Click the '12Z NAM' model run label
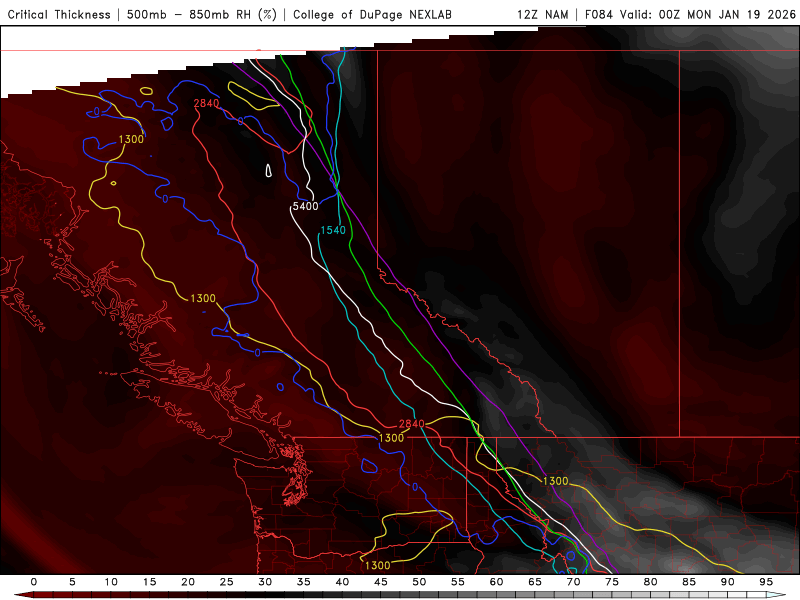This screenshot has width=800, height=600. click(x=543, y=15)
